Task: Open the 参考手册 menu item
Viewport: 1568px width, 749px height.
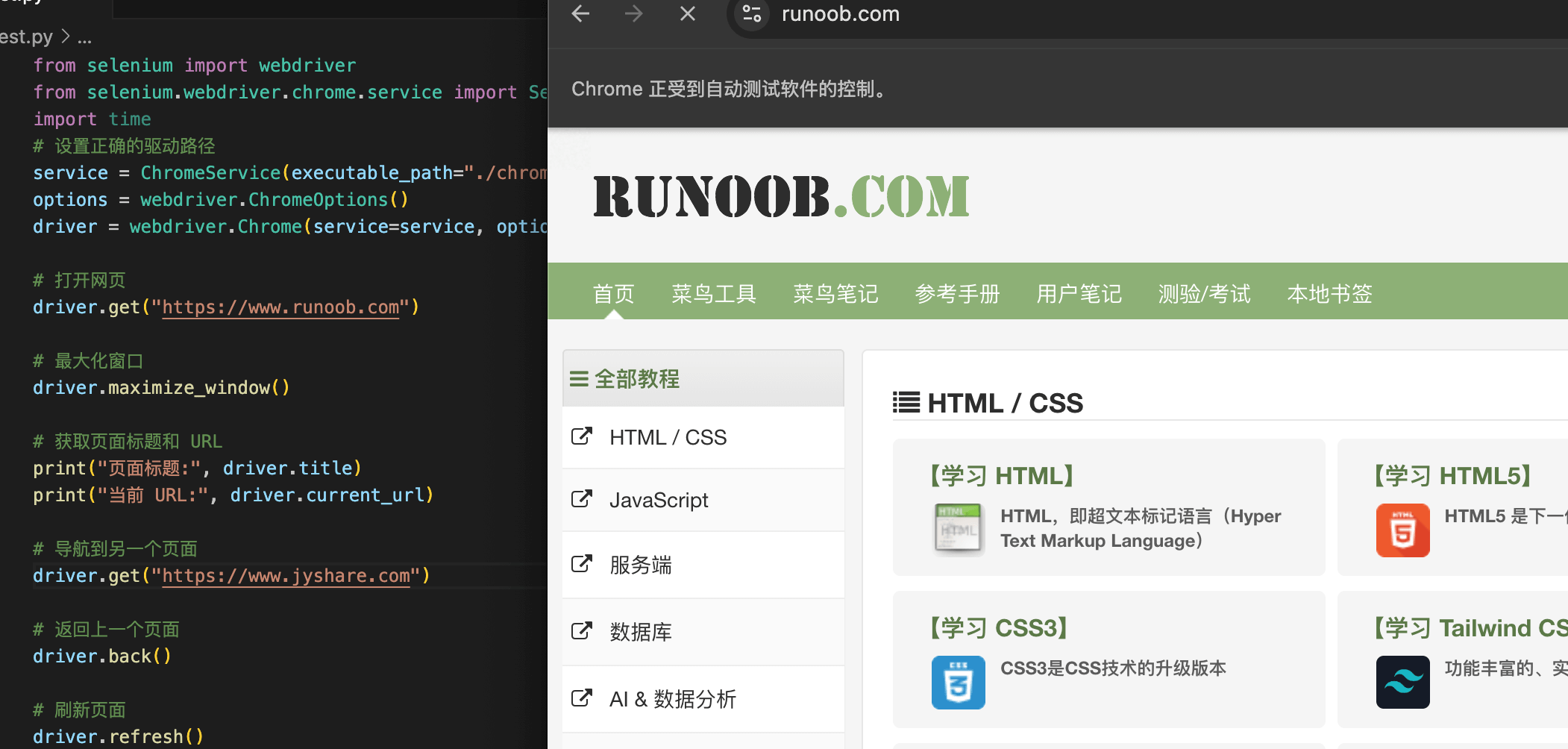Action: point(957,294)
